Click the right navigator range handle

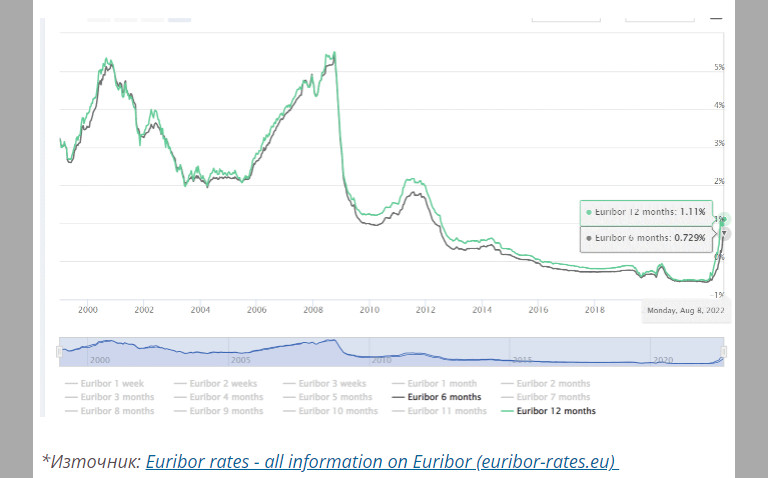point(724,351)
